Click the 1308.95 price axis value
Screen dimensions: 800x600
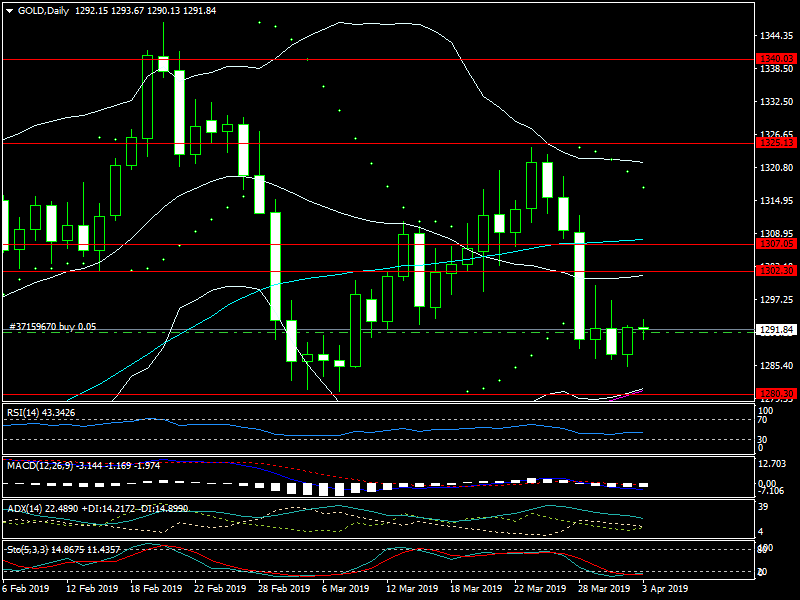click(777, 234)
